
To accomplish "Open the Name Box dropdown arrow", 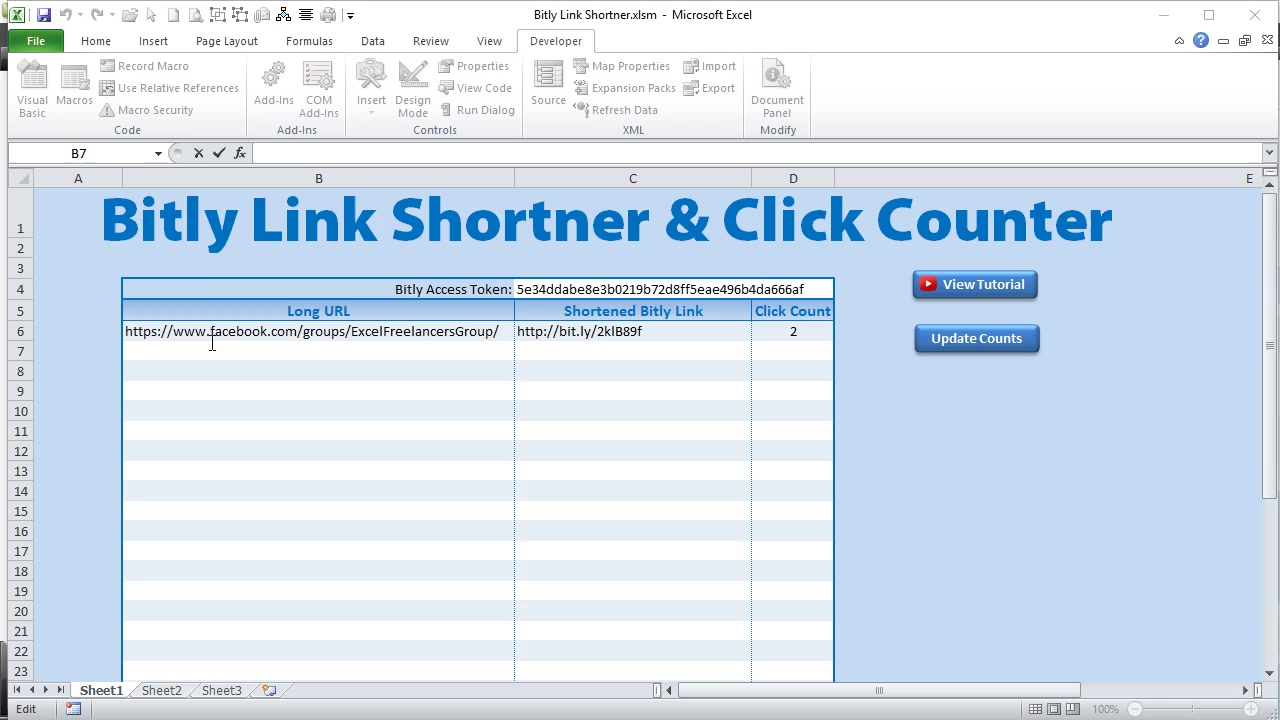I will point(158,153).
